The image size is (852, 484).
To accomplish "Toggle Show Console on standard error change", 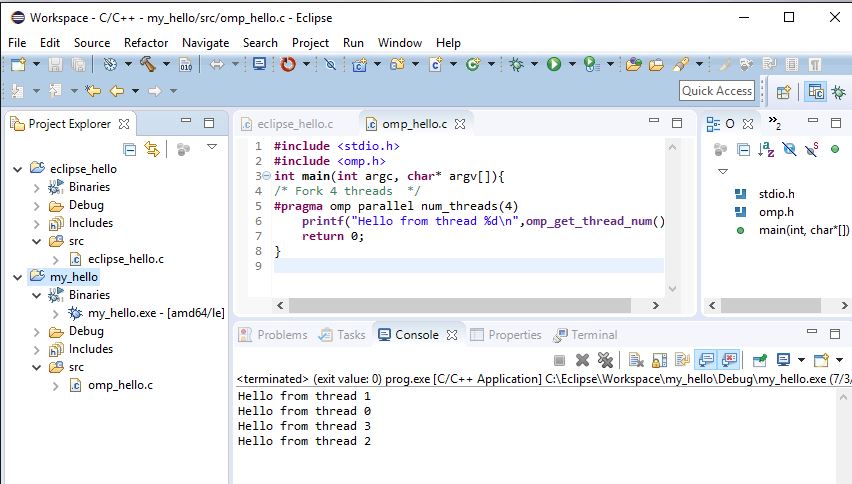I will (x=729, y=359).
